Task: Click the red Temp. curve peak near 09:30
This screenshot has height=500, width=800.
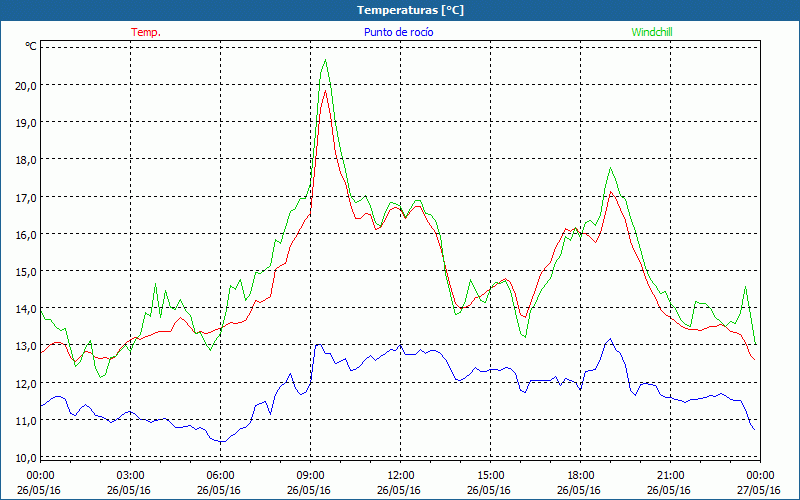Action: pos(325,91)
